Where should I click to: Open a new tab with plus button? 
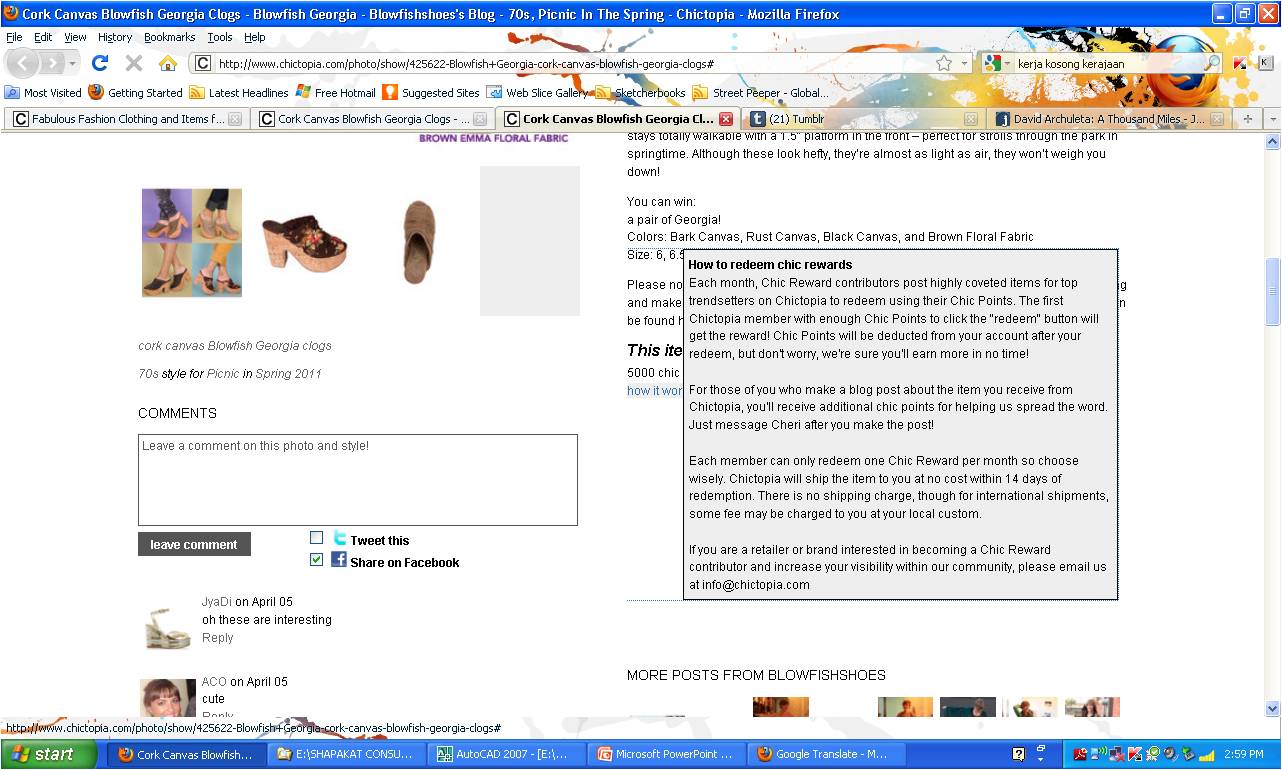(x=1247, y=119)
